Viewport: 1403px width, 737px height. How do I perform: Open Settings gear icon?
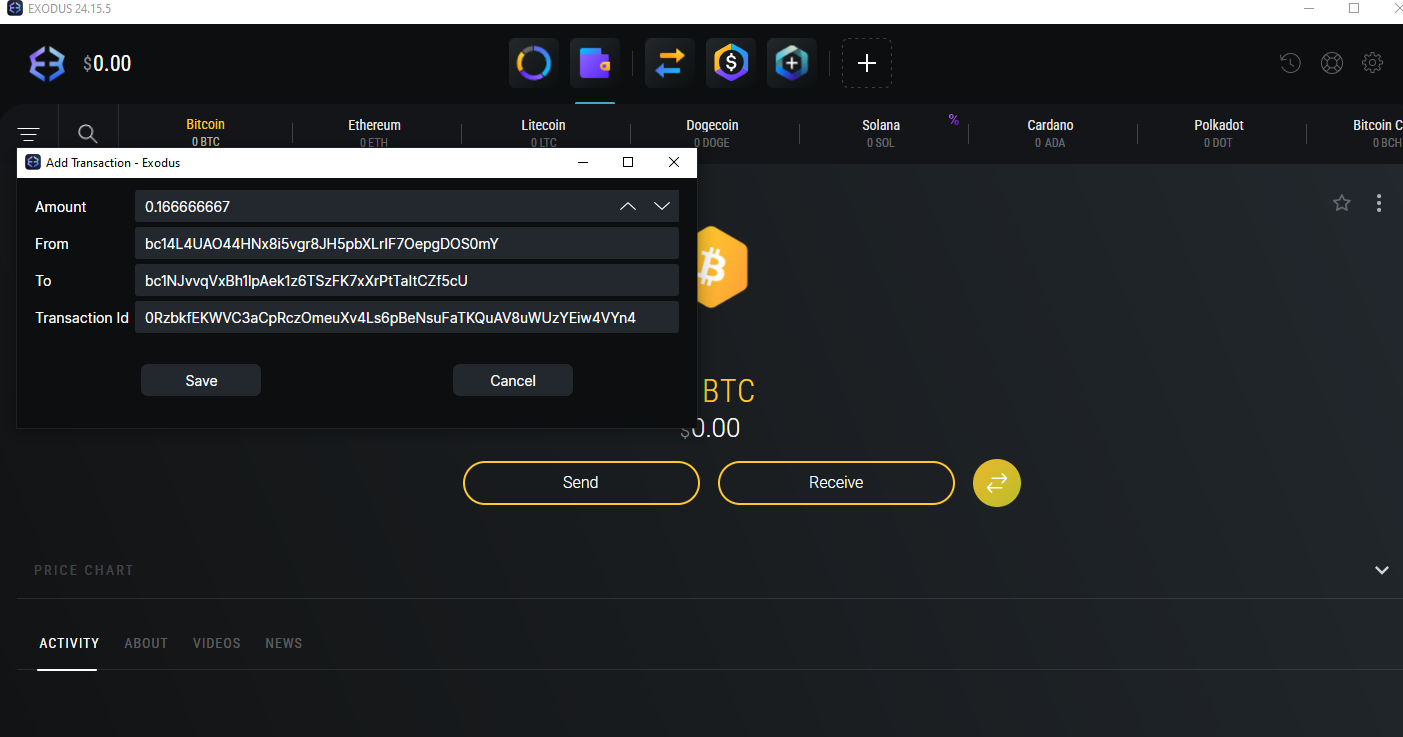(x=1373, y=63)
